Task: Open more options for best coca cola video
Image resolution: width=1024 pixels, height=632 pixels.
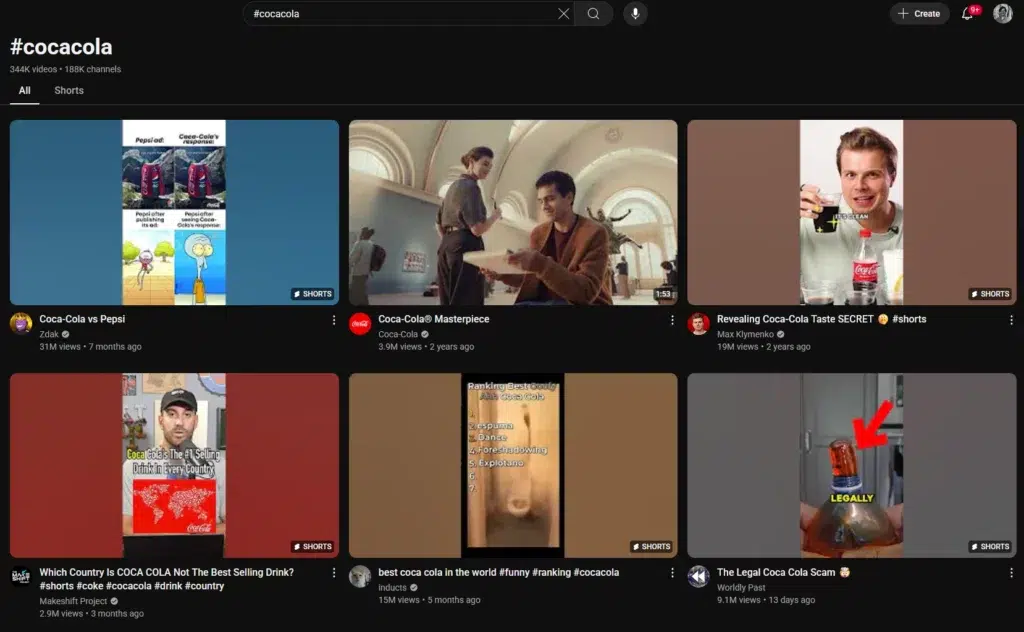Action: [x=672, y=573]
